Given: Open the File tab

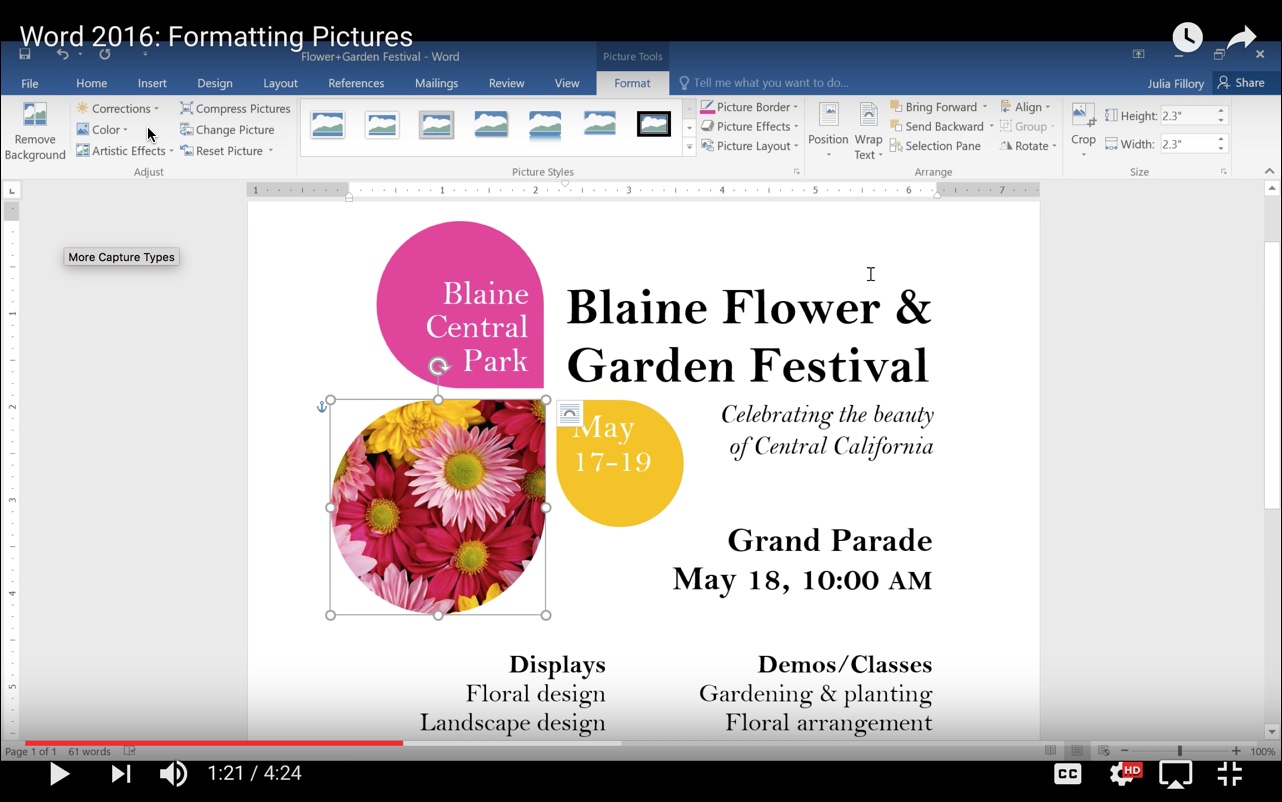Looking at the screenshot, I should coord(30,83).
